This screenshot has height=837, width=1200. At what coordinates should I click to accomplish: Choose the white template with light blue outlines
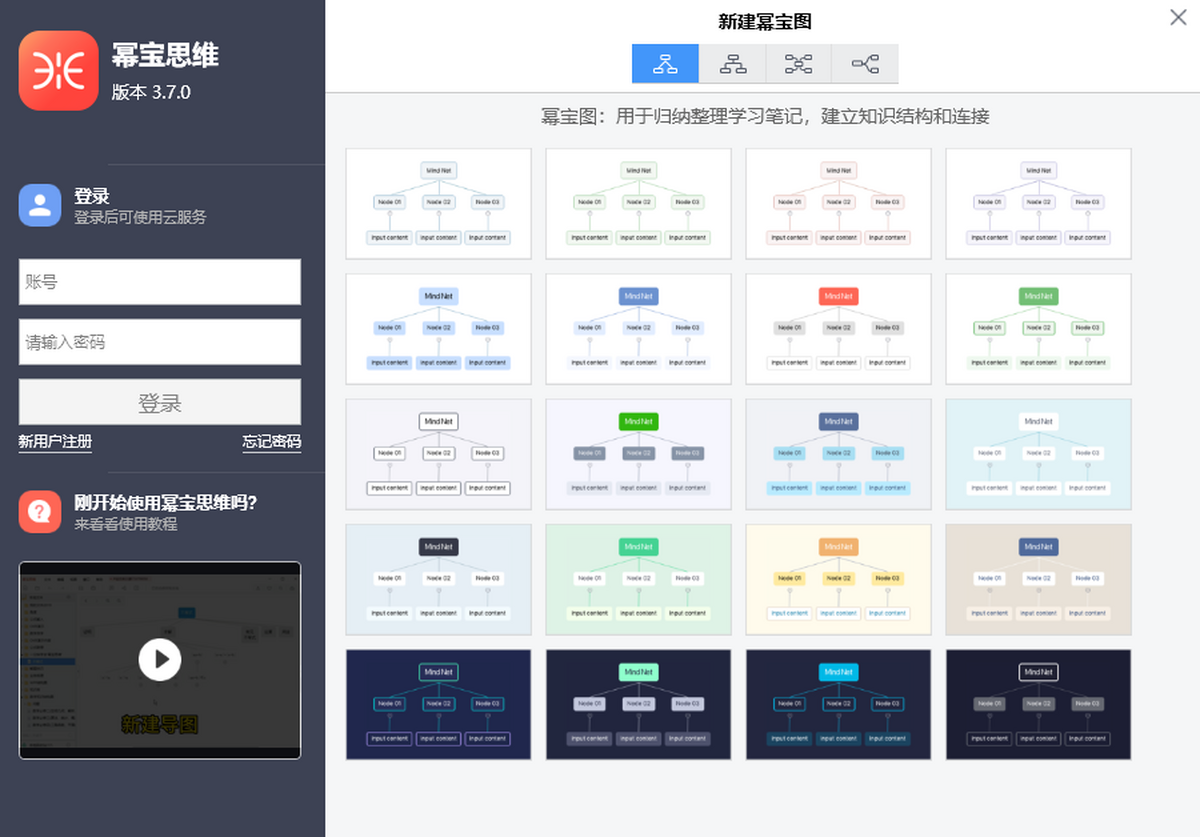[438, 204]
